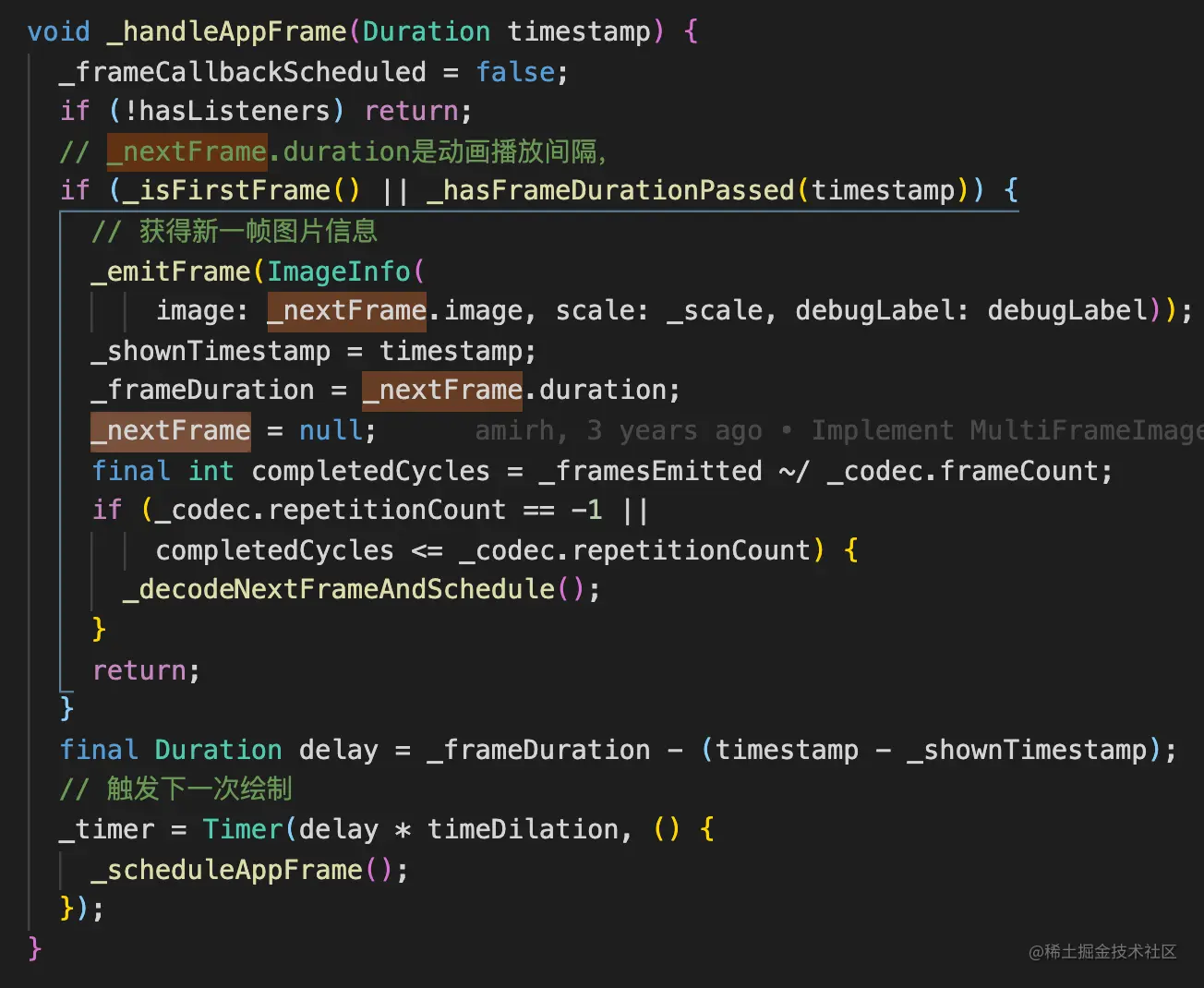Click highlighted _nextFrame in "_nextFrame.duration;"

coord(443,391)
